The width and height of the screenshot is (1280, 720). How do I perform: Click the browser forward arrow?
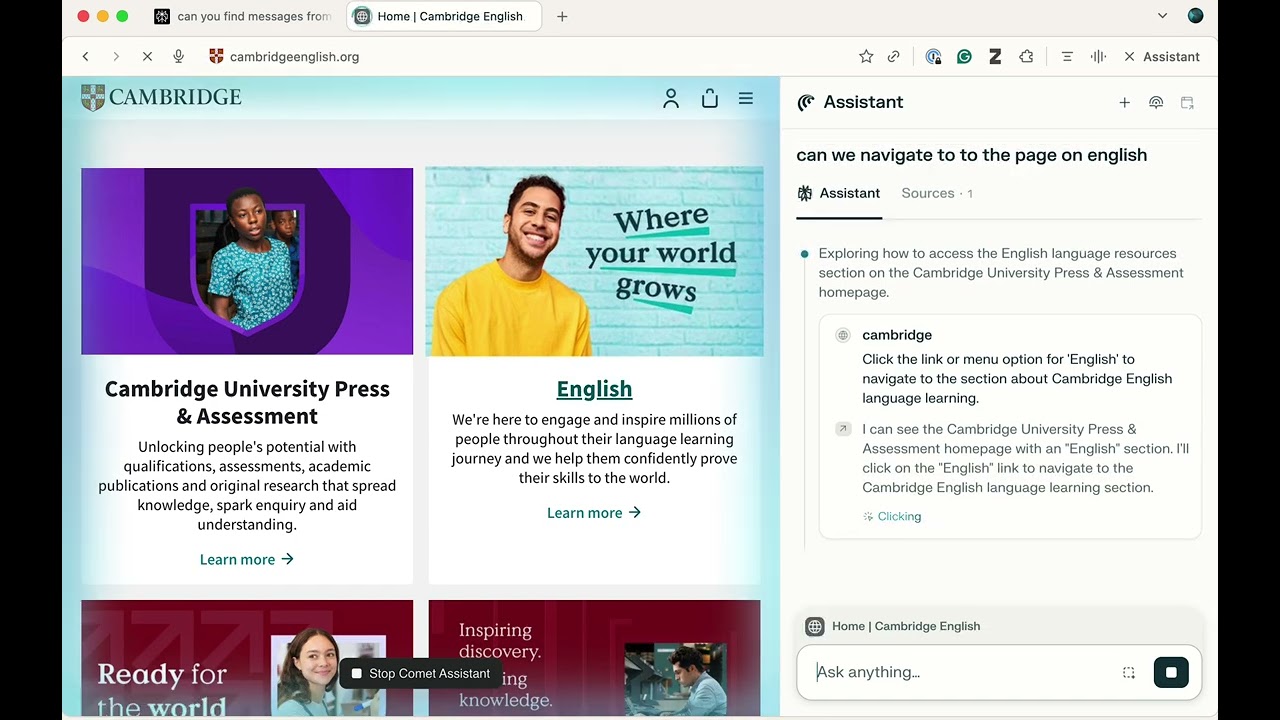116,57
